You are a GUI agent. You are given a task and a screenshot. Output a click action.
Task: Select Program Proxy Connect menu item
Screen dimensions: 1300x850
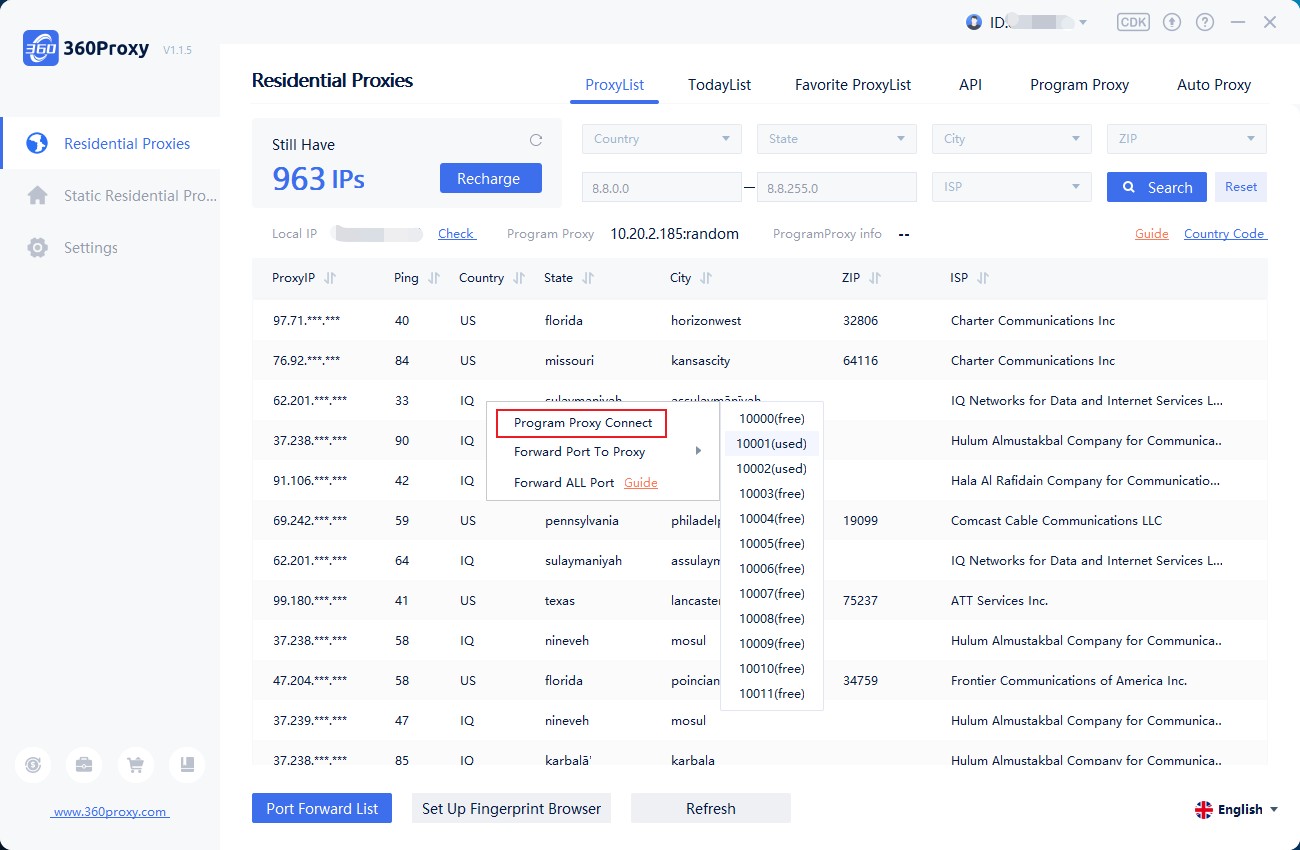coord(582,423)
